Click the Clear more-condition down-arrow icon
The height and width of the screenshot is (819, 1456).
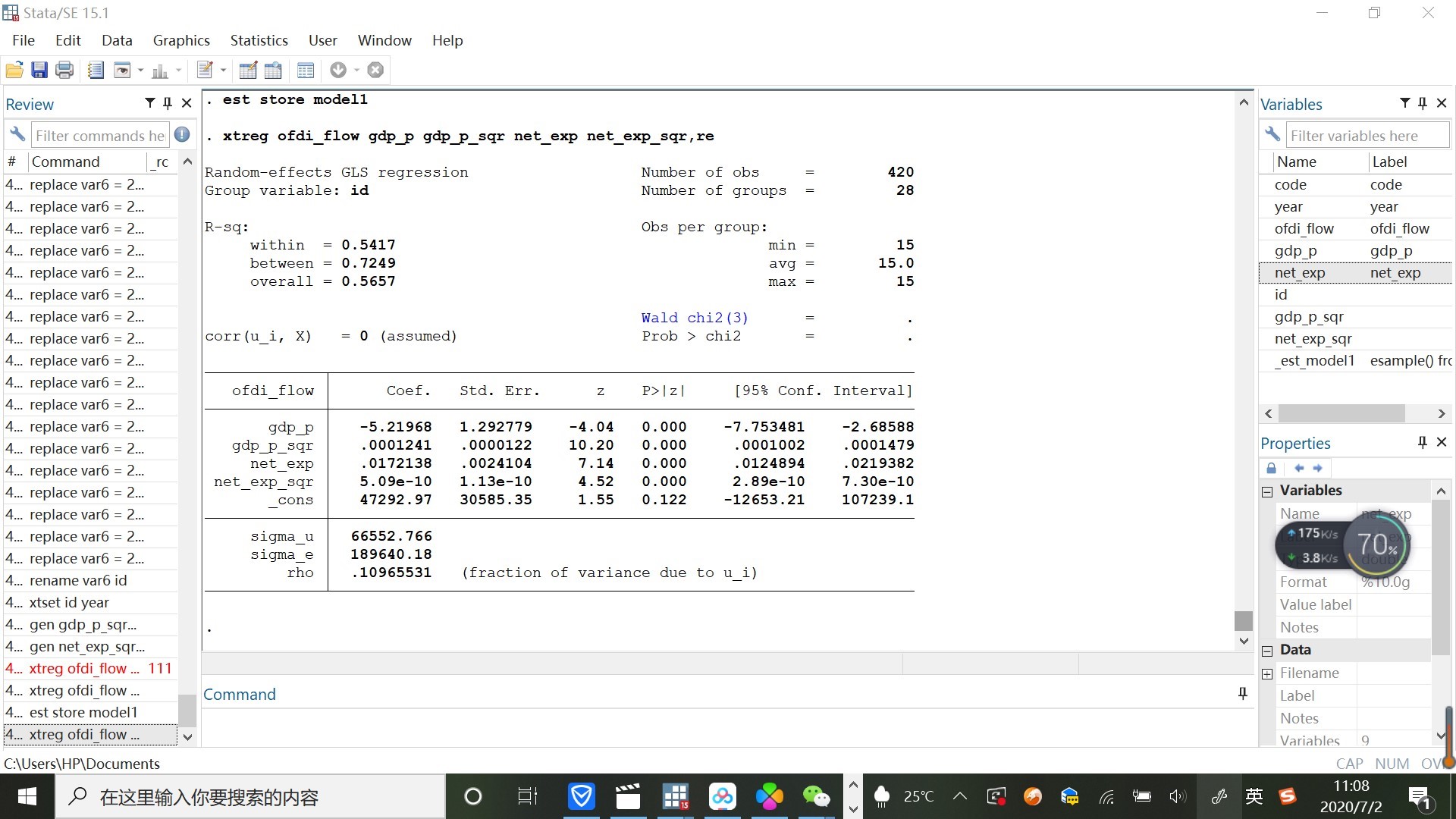(x=338, y=71)
